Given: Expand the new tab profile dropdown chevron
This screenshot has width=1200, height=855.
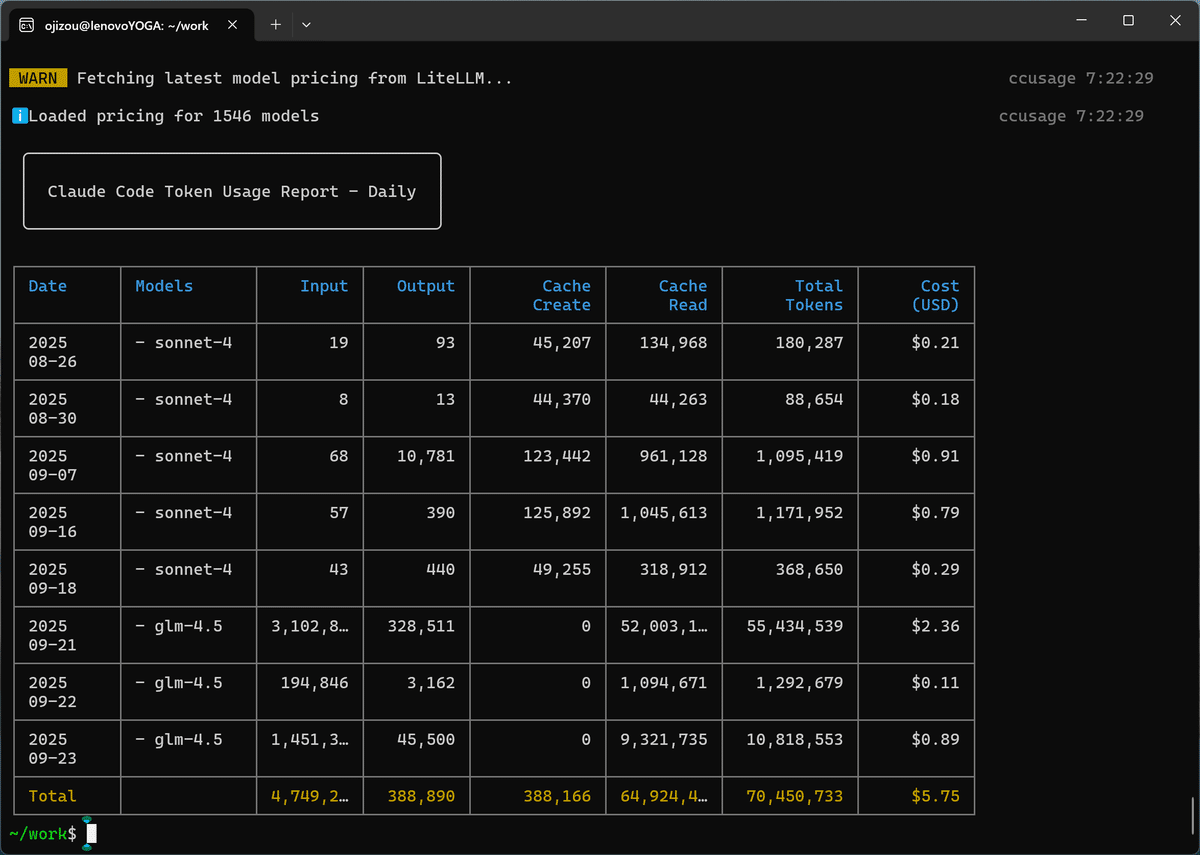Looking at the screenshot, I should click(x=306, y=25).
